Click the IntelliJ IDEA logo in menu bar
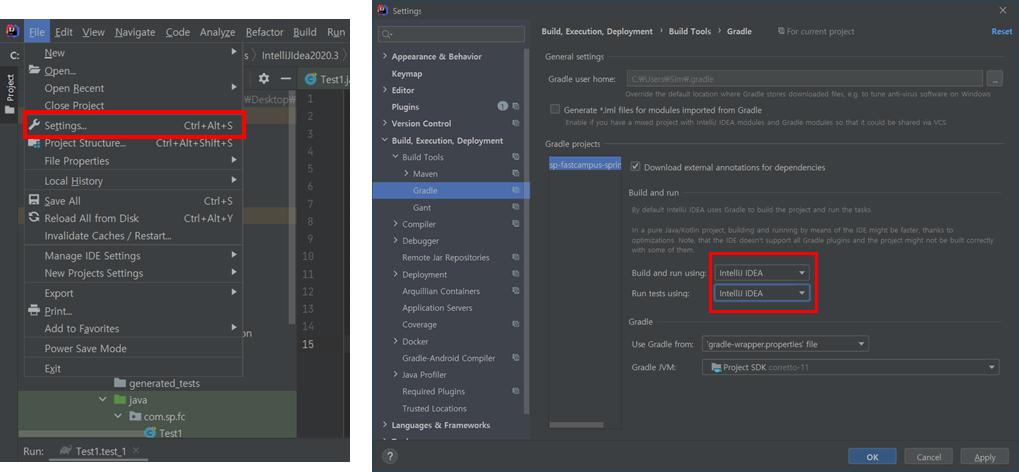The width and height of the screenshot is (1019, 472). (12, 31)
